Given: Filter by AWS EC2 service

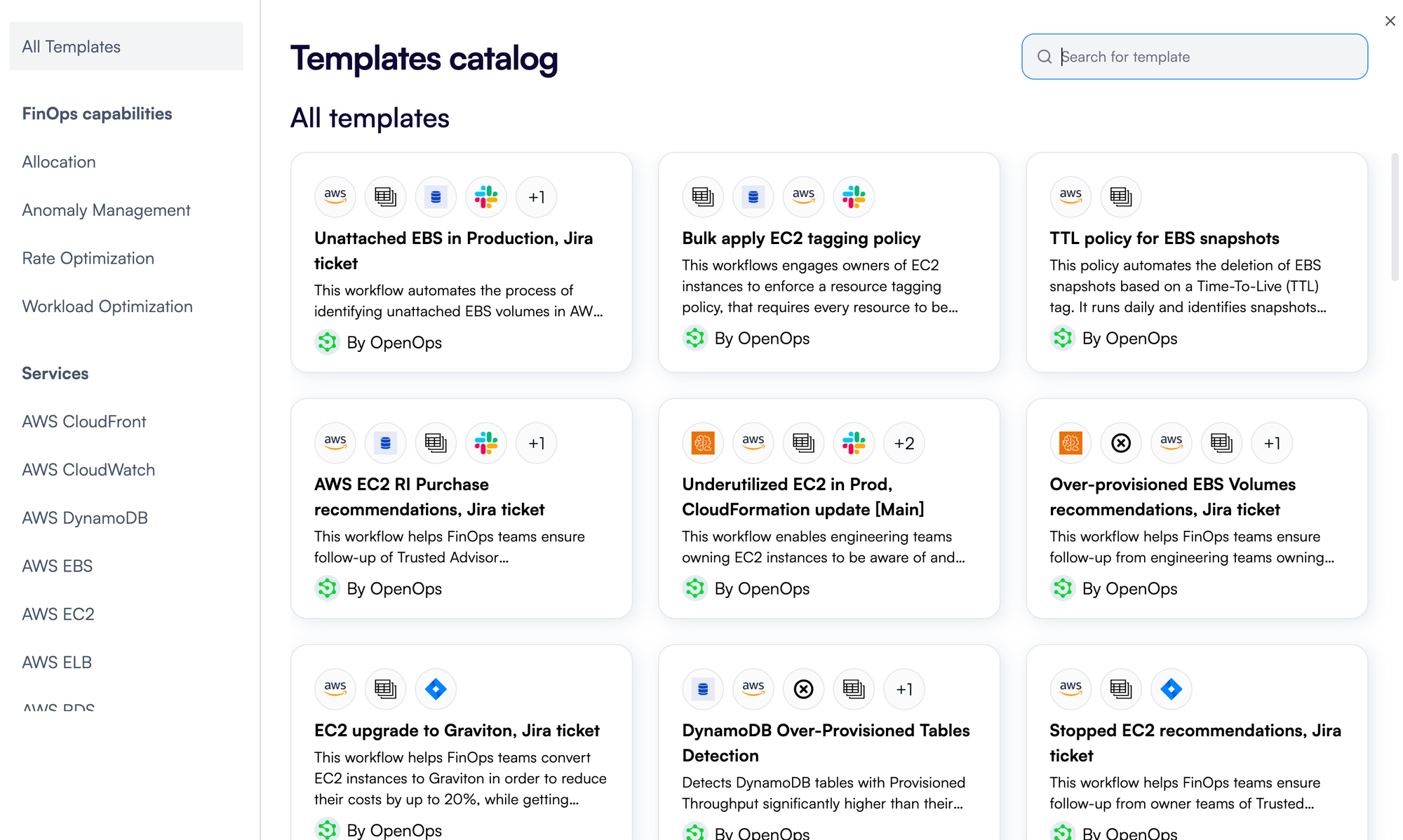Looking at the screenshot, I should (x=58, y=614).
